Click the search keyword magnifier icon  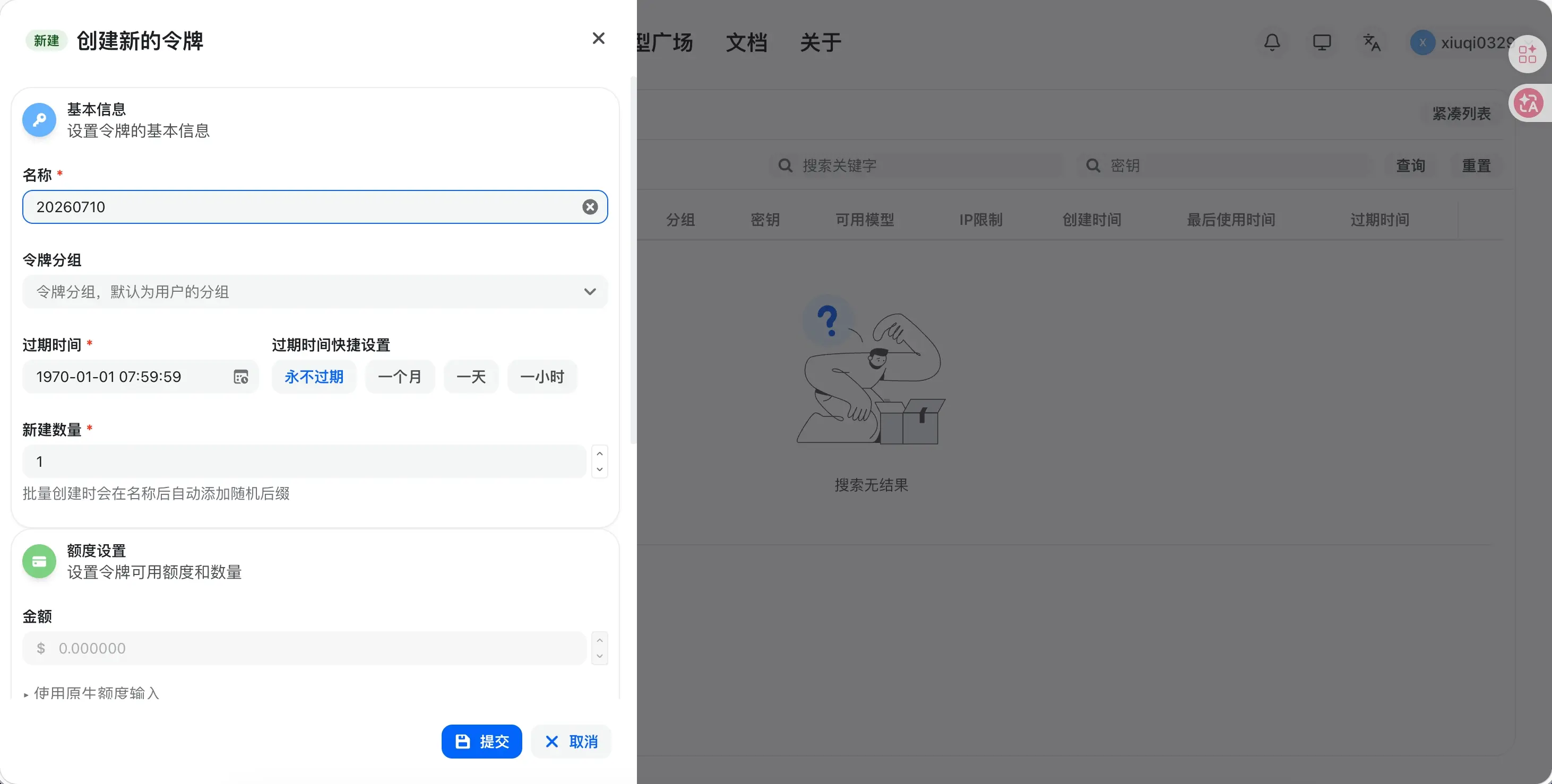pyautogui.click(x=785, y=165)
